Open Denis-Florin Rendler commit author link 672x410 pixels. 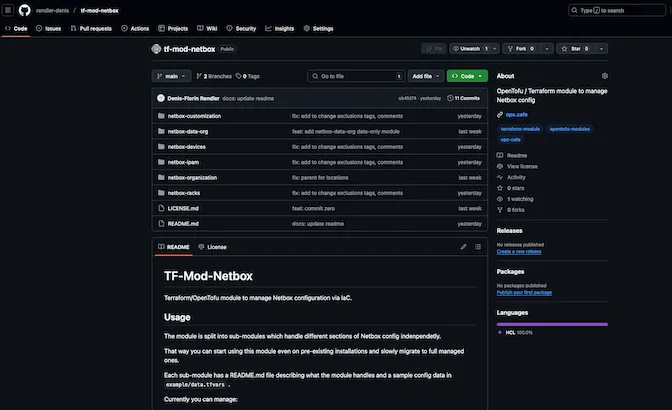pyautogui.click(x=193, y=99)
